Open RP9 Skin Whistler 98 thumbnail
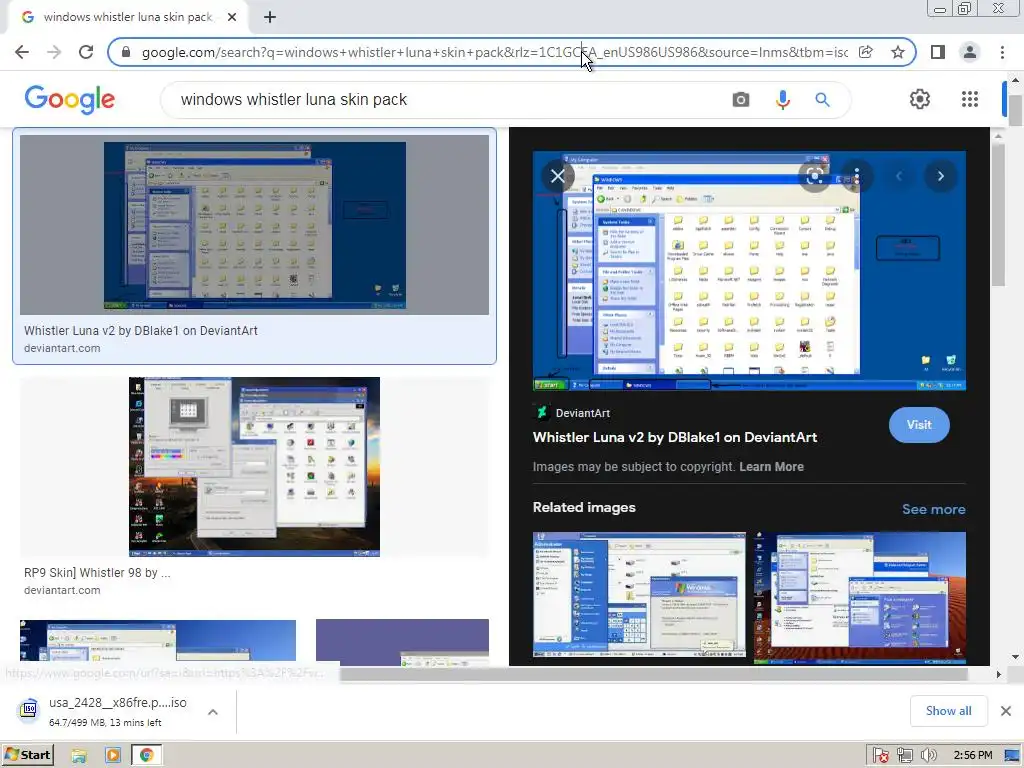 [x=254, y=467]
